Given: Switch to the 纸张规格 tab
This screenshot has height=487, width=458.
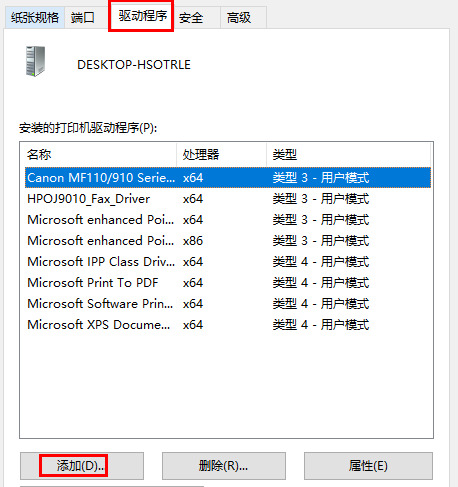Looking at the screenshot, I should click(x=35, y=17).
